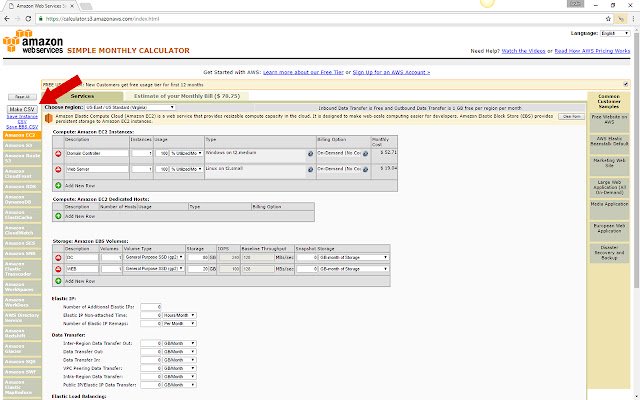Viewport: 640px width, 400px height.
Task: Remove the Domain Controller EC2 instance row
Action: [58, 153]
